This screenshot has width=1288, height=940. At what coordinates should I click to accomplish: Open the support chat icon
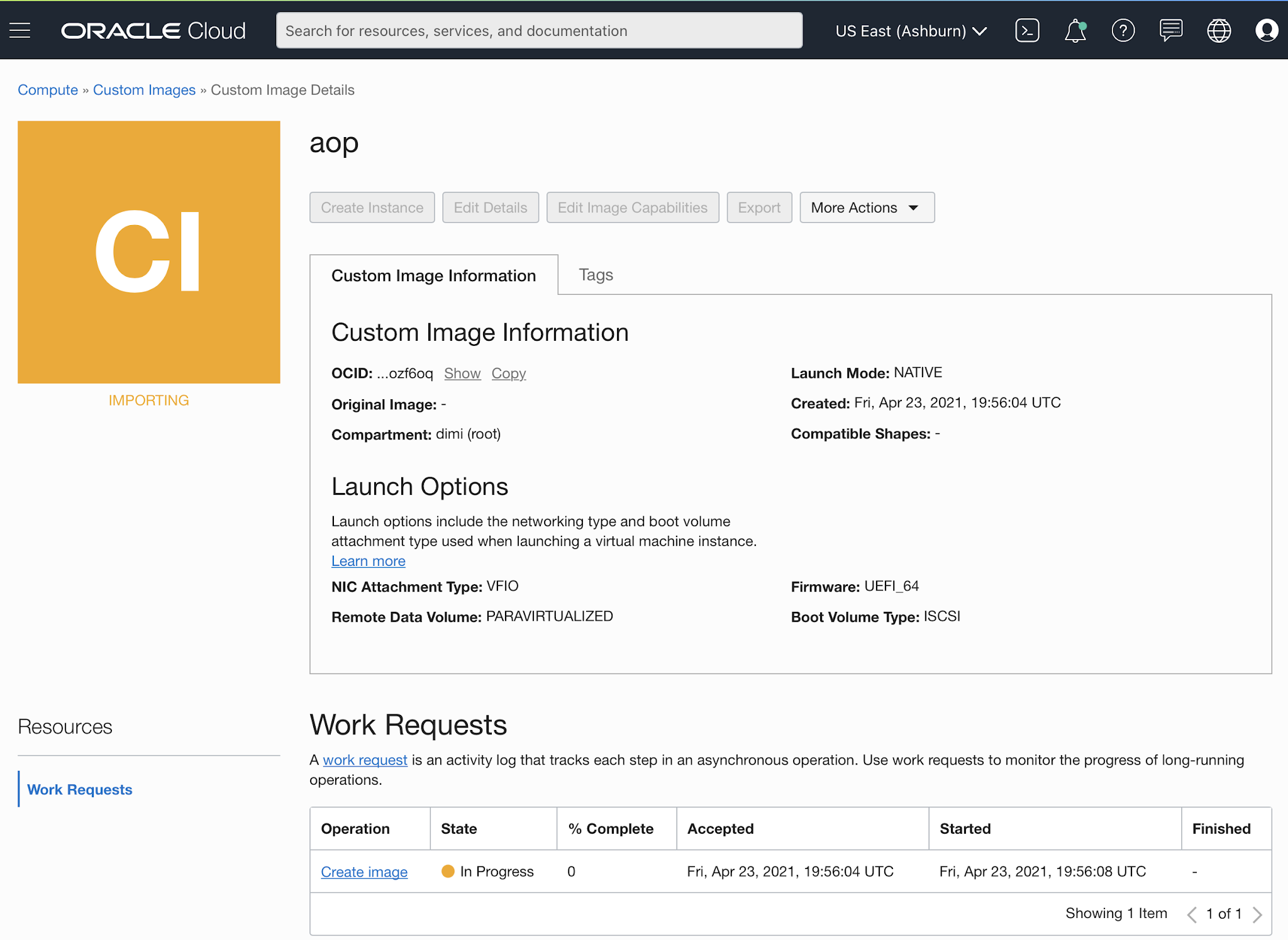[1170, 30]
